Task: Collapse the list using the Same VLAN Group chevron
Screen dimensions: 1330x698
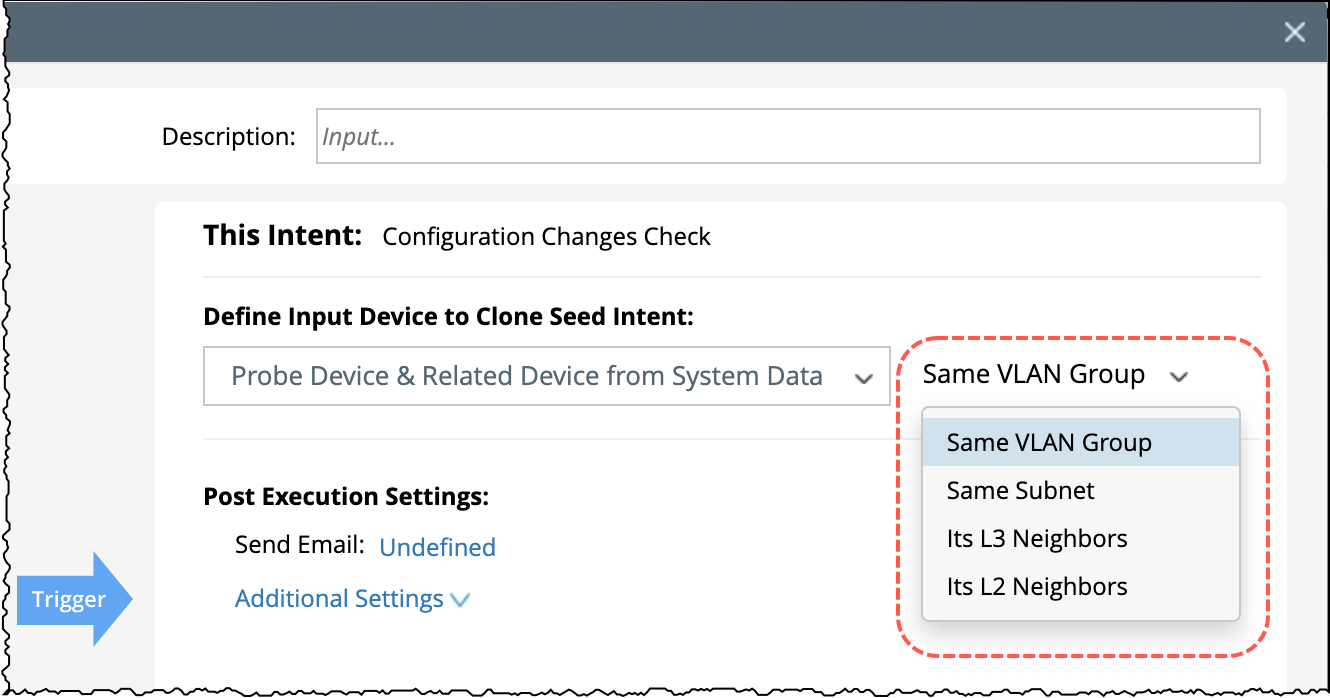Action: pyautogui.click(x=1180, y=377)
